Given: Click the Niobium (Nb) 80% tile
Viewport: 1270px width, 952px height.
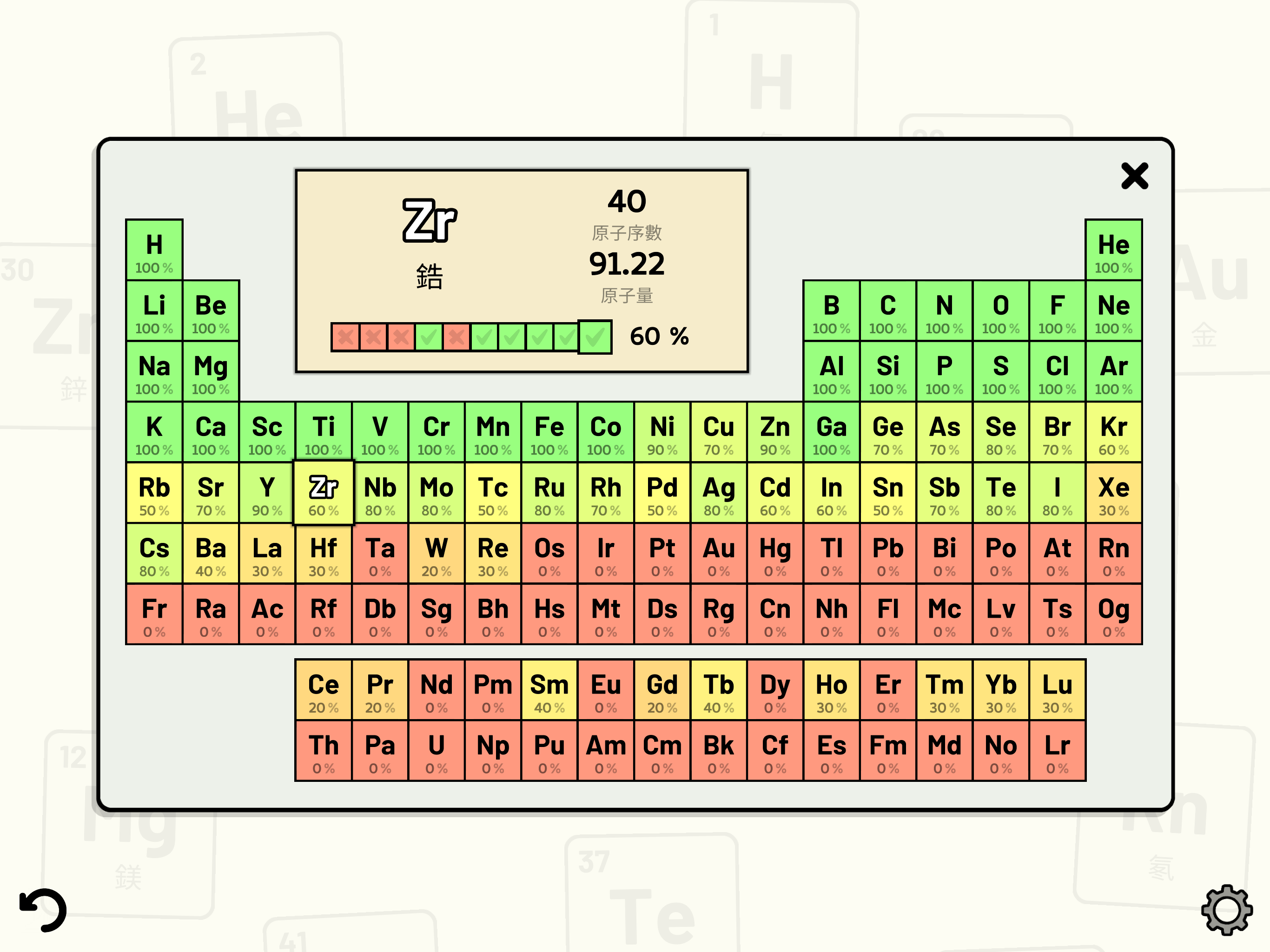Looking at the screenshot, I should point(379,493).
